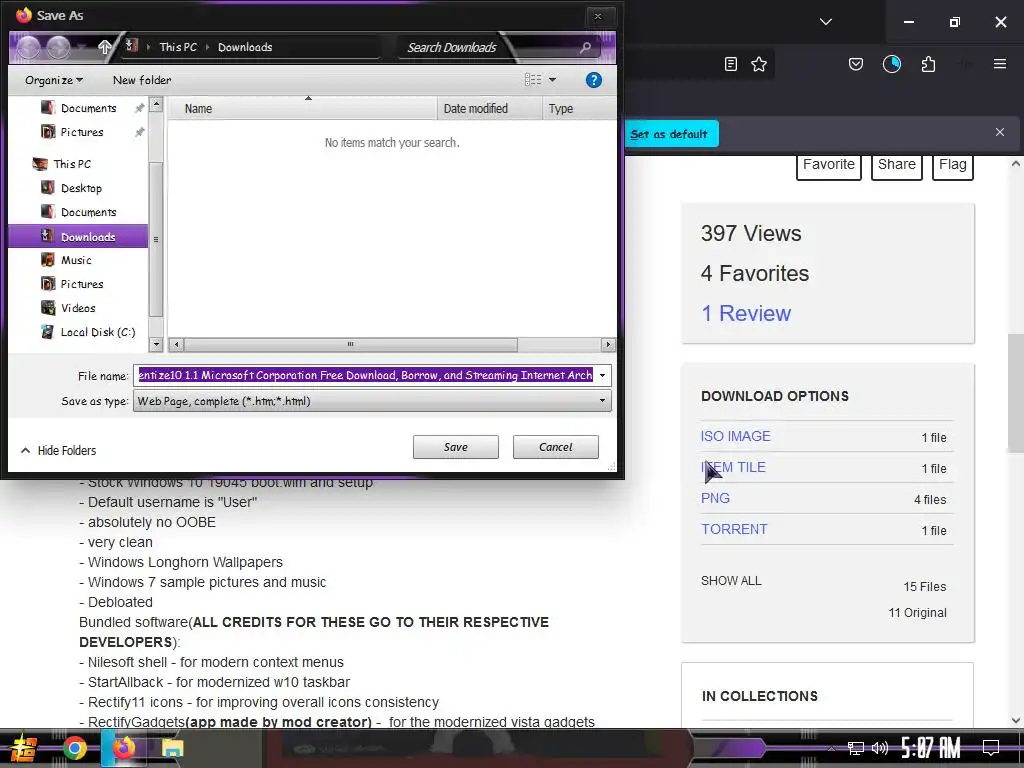Click Save button
Image resolution: width=1024 pixels, height=768 pixels.
[x=456, y=447]
